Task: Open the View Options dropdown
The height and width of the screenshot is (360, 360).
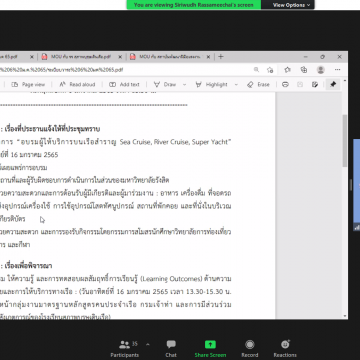Action: pos(291,5)
